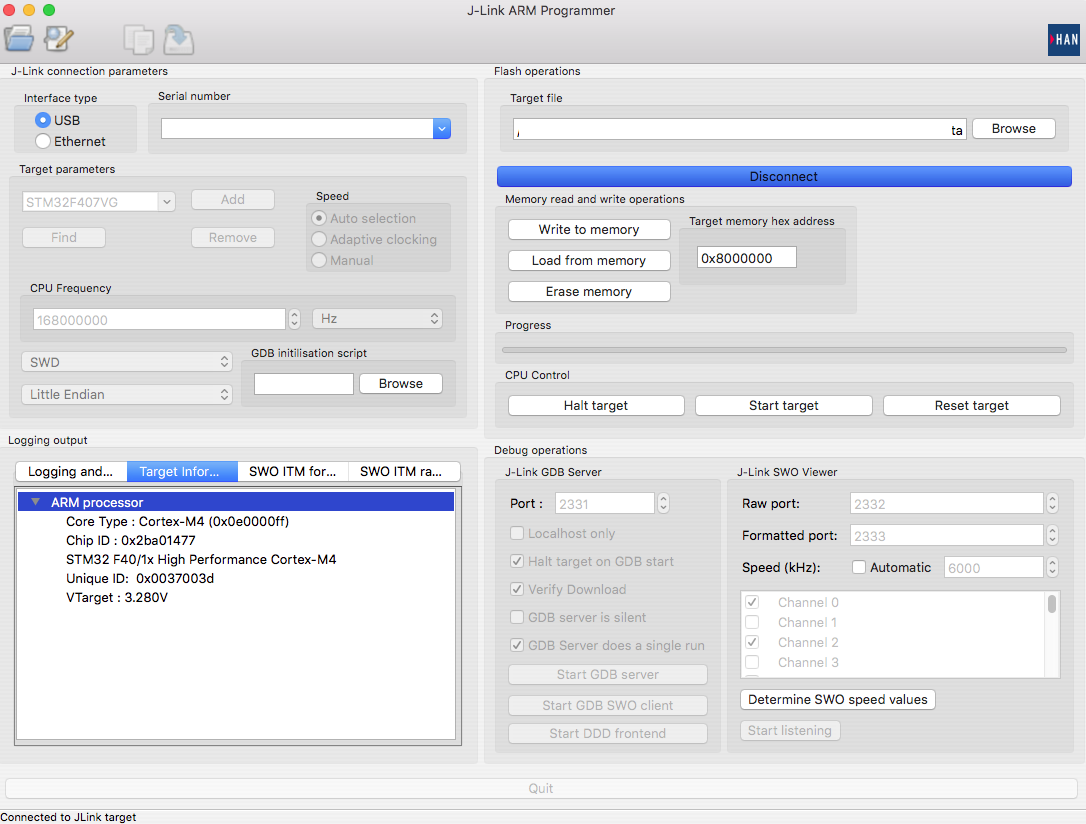Click Halt target button
The image size is (1086, 824).
[596, 405]
